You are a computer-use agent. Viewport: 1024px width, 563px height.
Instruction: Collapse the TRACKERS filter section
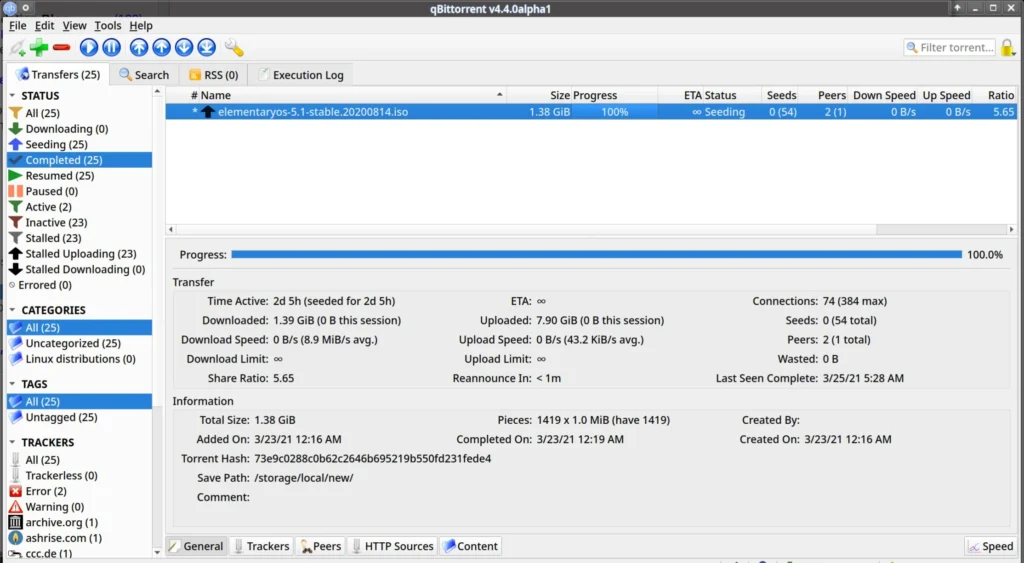coord(12,442)
